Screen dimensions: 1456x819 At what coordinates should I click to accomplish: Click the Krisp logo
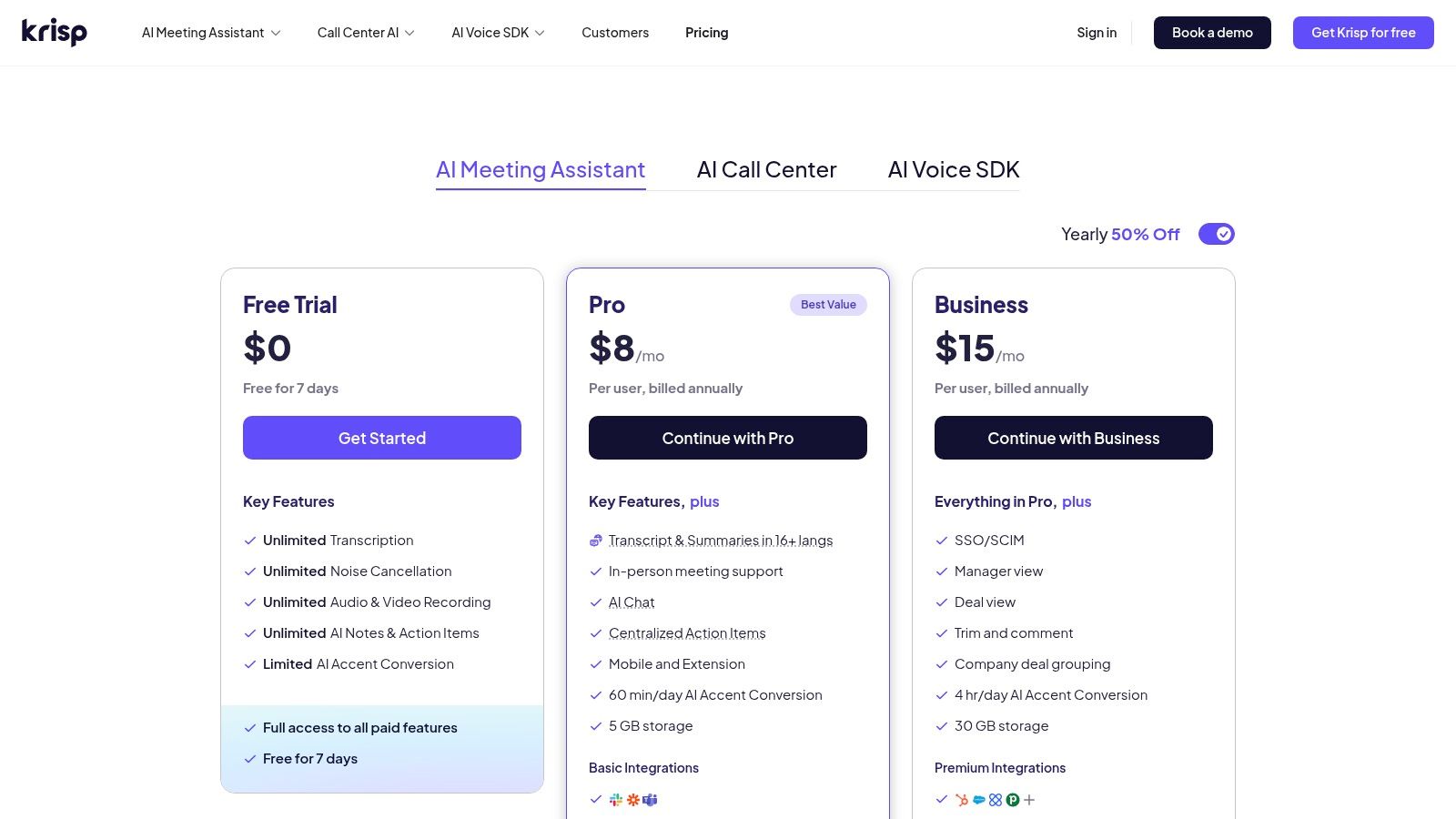click(x=55, y=32)
